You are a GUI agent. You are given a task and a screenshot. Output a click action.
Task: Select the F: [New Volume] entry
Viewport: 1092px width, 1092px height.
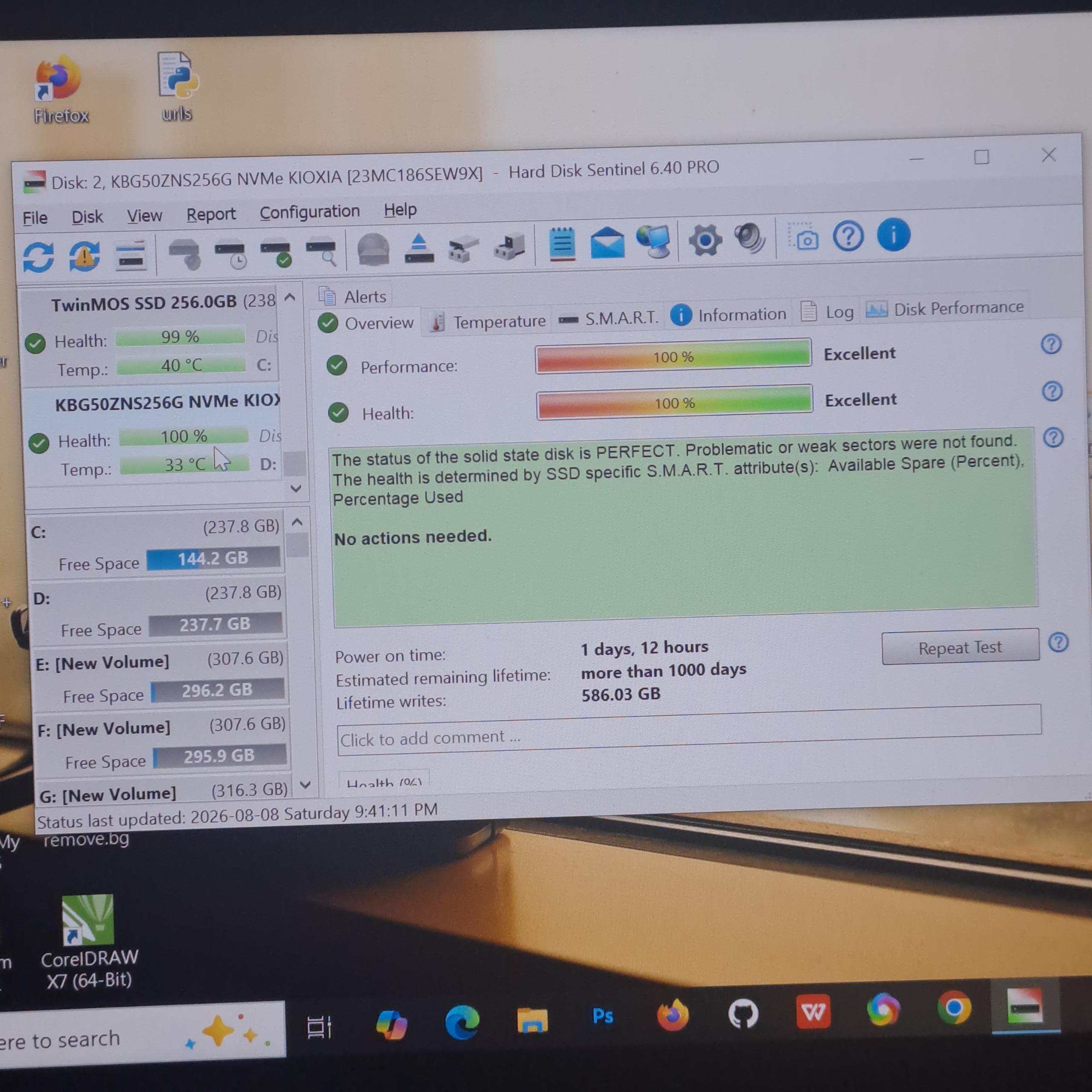tap(163, 742)
